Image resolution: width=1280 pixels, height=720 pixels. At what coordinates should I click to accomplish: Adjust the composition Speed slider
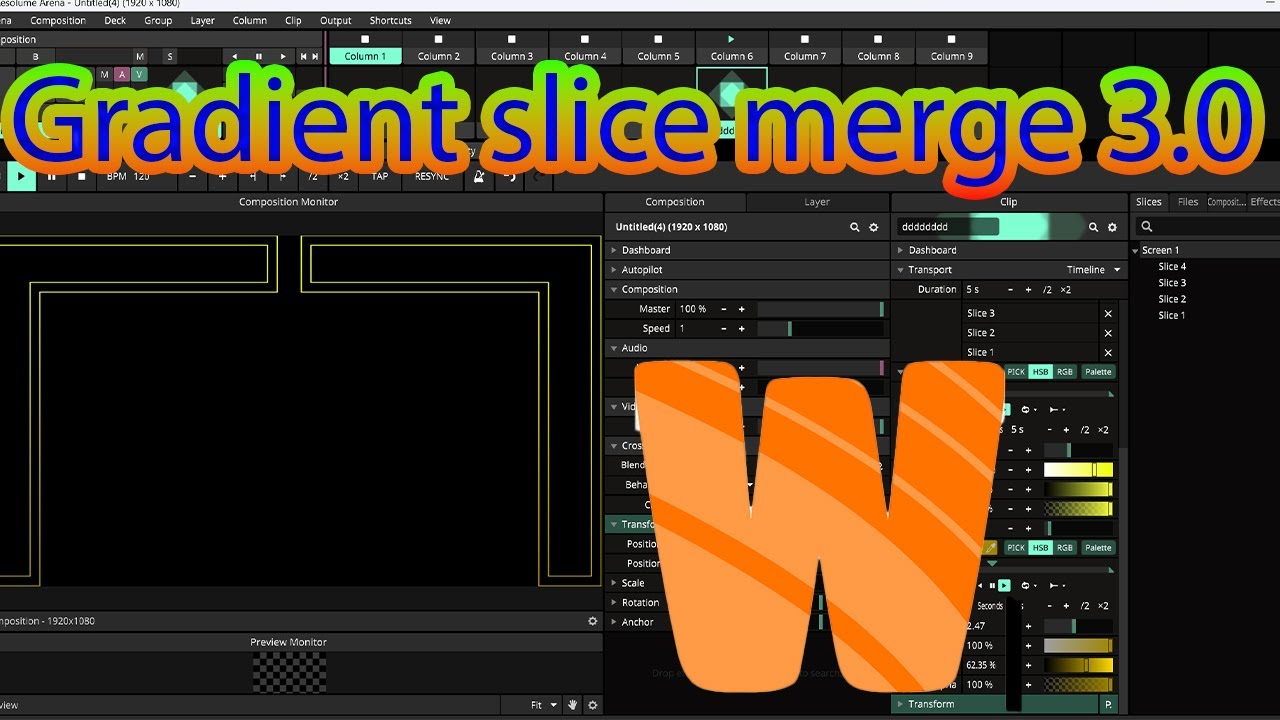[x=821, y=329]
